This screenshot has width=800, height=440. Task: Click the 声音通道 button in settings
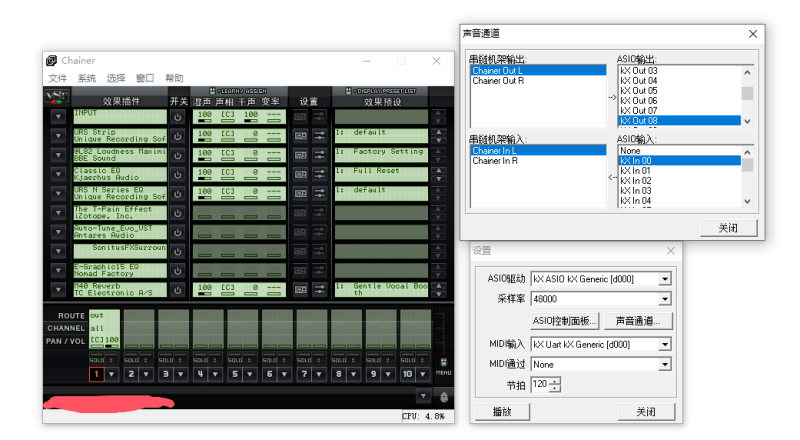pyautogui.click(x=638, y=321)
